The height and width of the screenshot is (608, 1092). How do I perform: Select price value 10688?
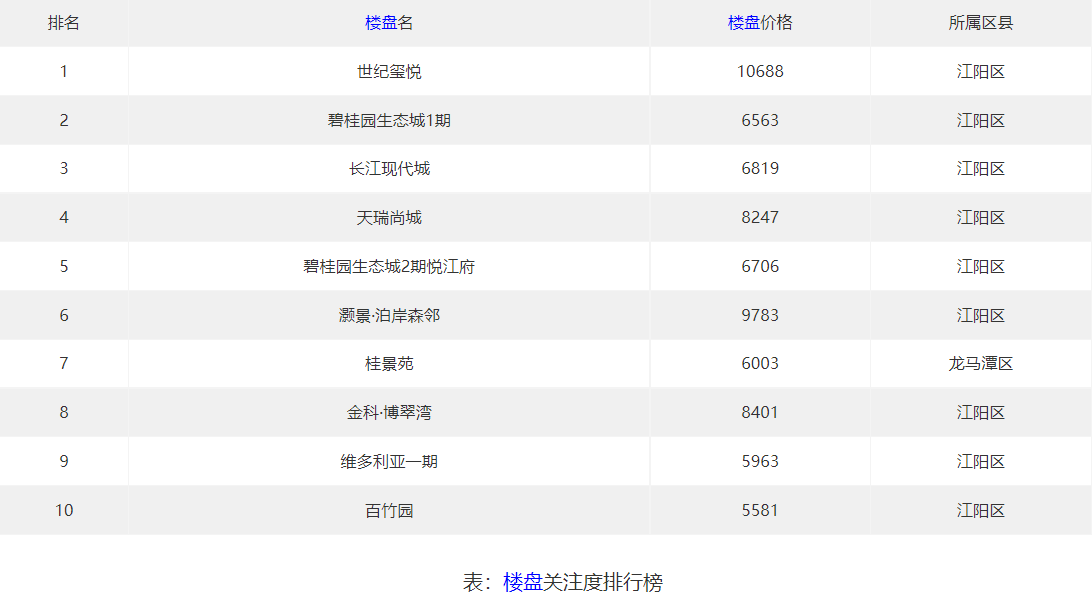coord(760,72)
